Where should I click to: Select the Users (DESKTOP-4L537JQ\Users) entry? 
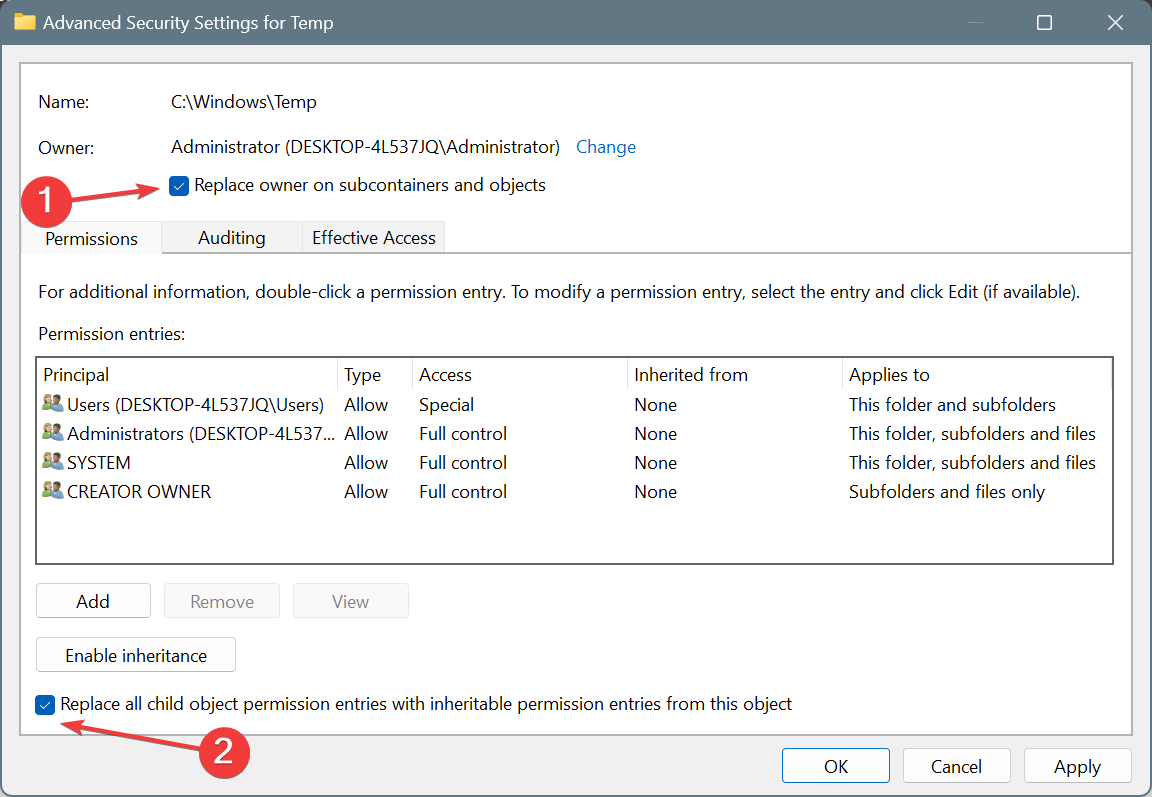click(x=574, y=404)
